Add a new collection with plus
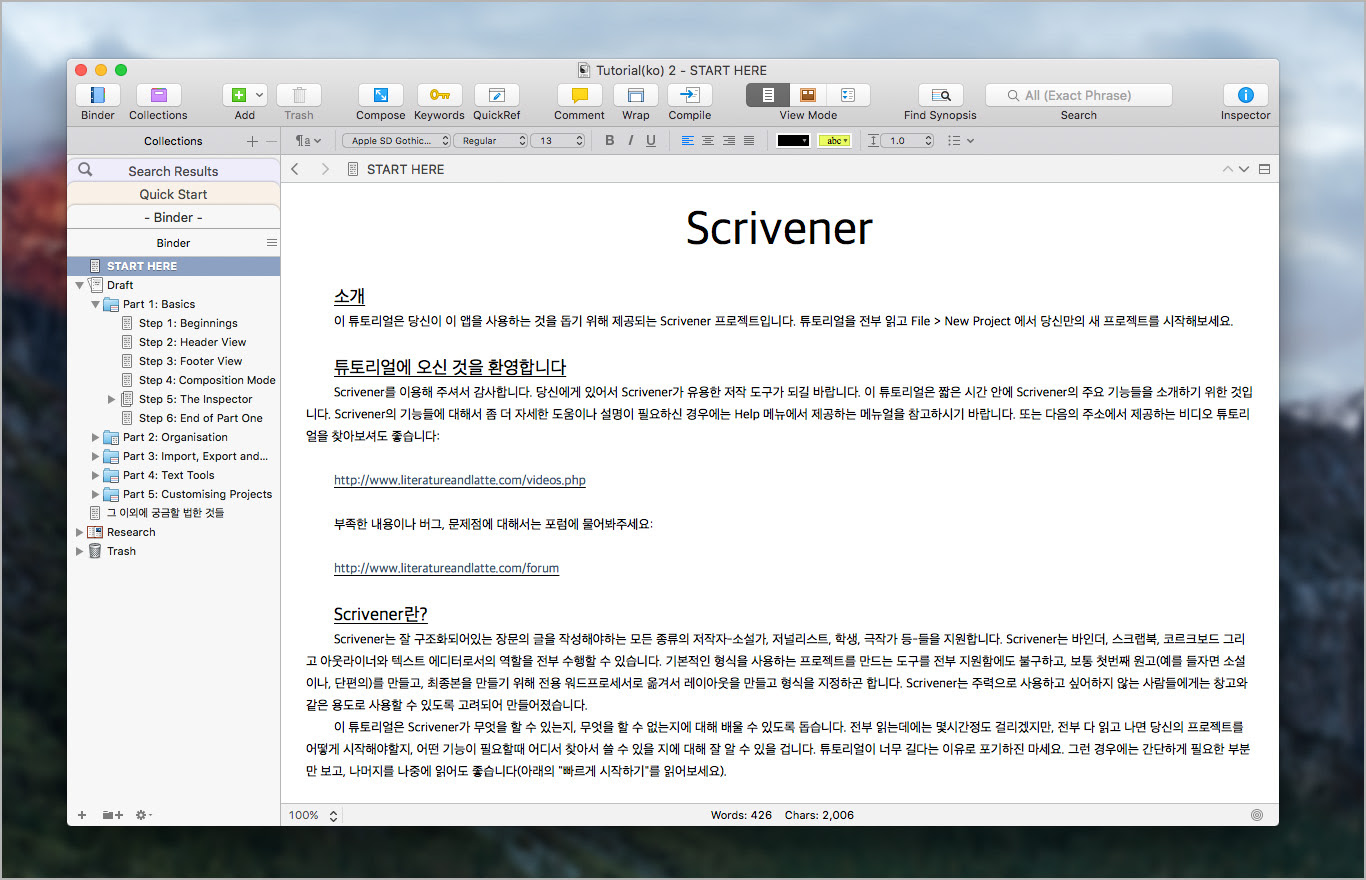Screen dimensions: 1366x880 (x=252, y=141)
